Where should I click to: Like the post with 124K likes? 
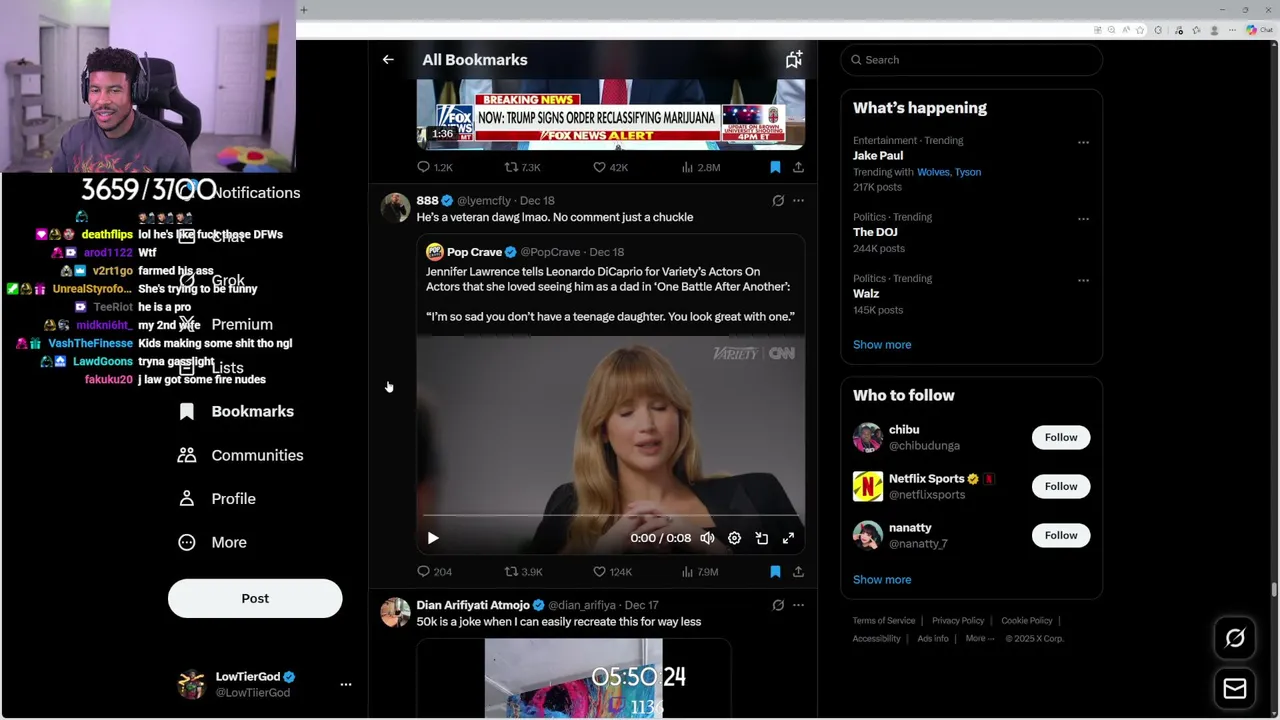pyautogui.click(x=612, y=572)
